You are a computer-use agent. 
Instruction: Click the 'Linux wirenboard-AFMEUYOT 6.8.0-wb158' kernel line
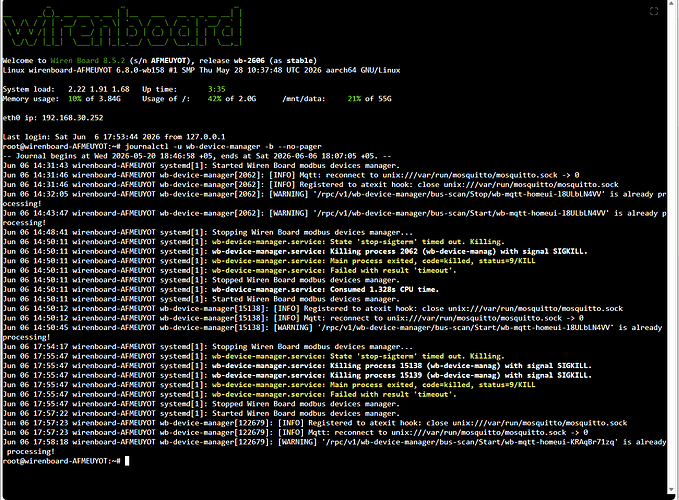pos(201,70)
